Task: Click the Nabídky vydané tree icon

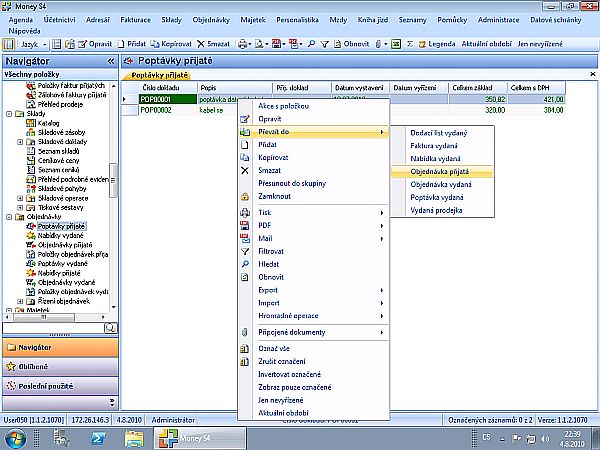Action: pos(31,236)
